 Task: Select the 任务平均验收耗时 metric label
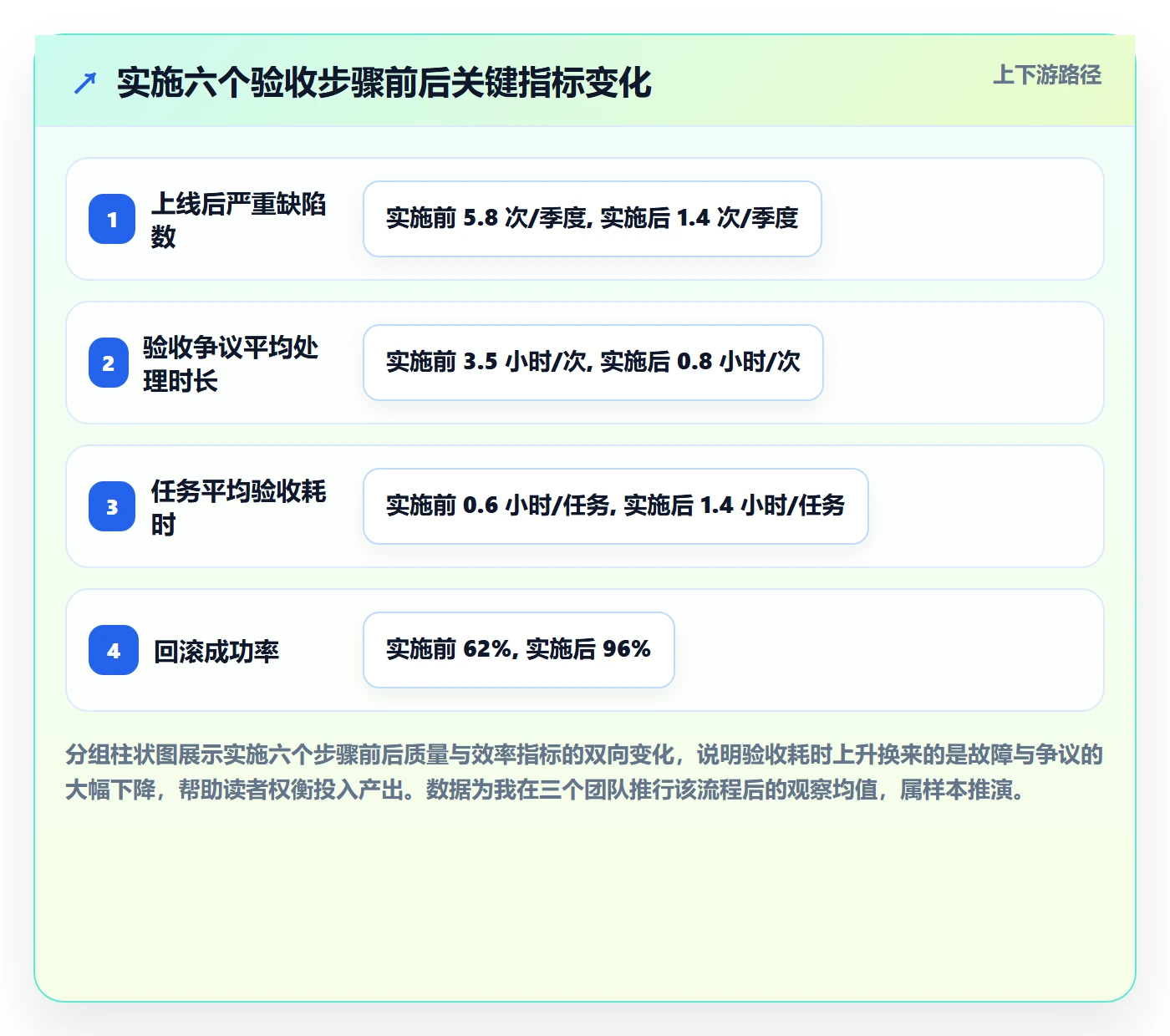pyautogui.click(x=238, y=507)
